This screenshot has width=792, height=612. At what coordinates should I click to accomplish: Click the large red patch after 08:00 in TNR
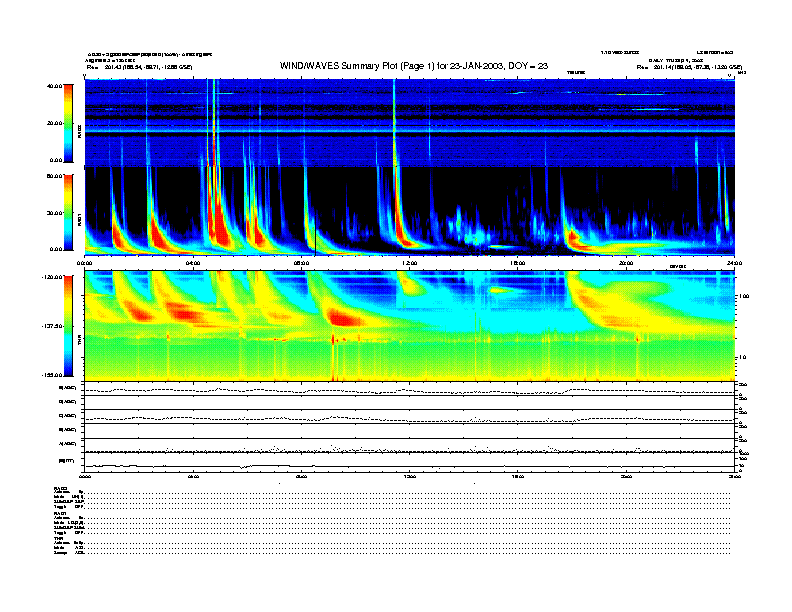pos(345,318)
